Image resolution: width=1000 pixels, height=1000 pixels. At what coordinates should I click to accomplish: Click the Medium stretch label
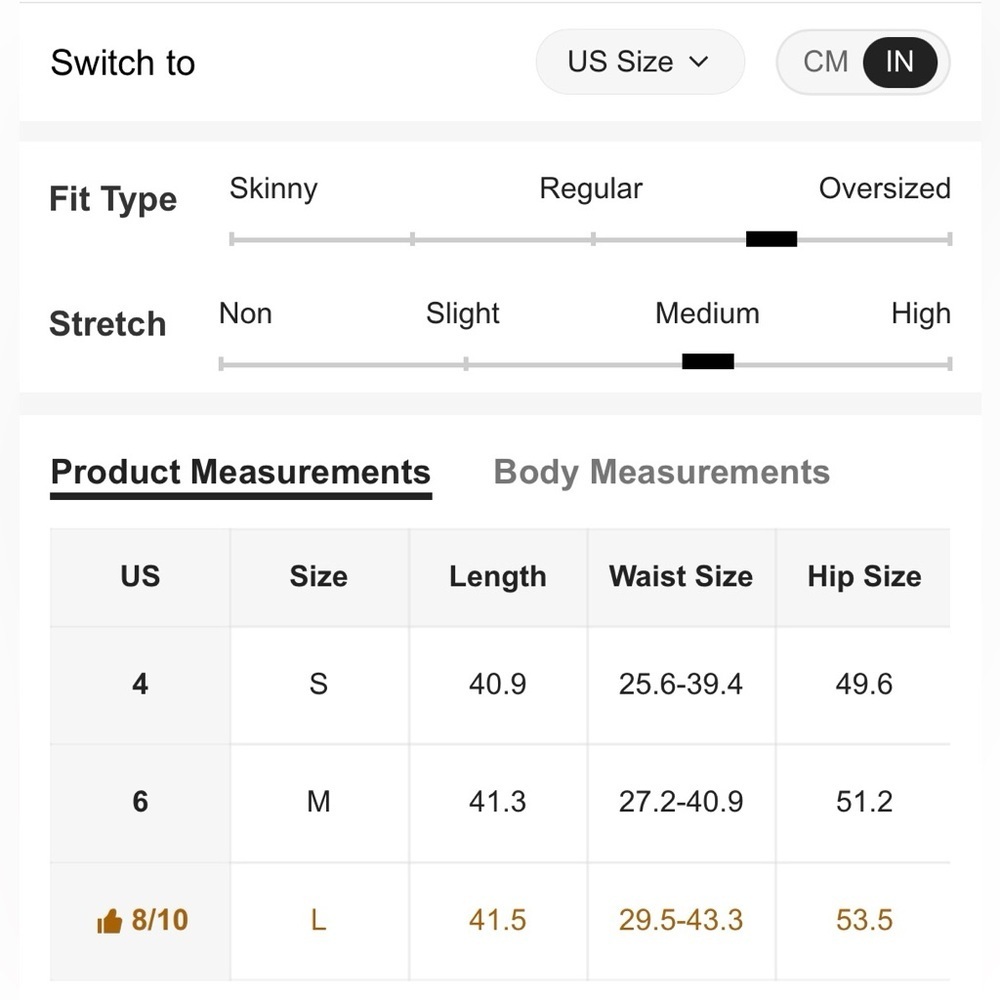point(707,313)
